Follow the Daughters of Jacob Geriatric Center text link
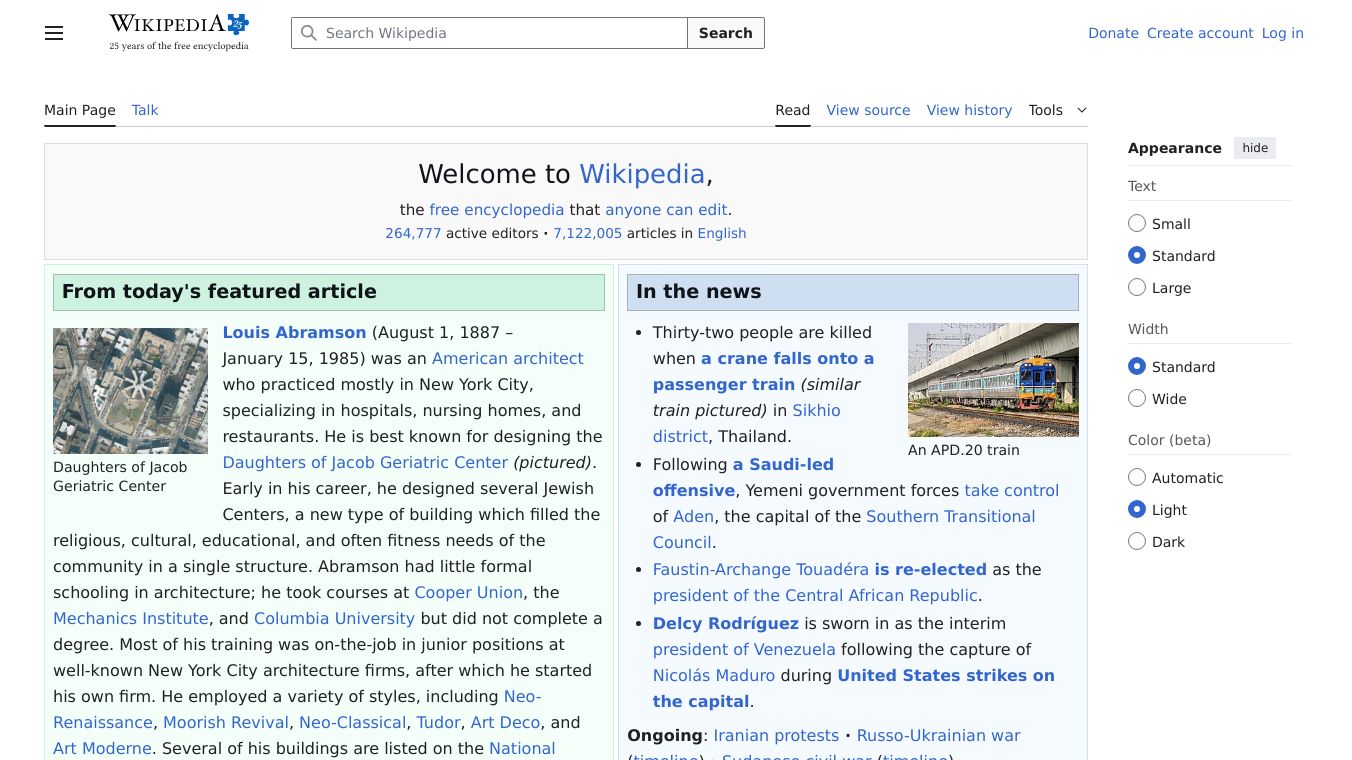Viewport: 1352px width, 760px height. [365, 462]
